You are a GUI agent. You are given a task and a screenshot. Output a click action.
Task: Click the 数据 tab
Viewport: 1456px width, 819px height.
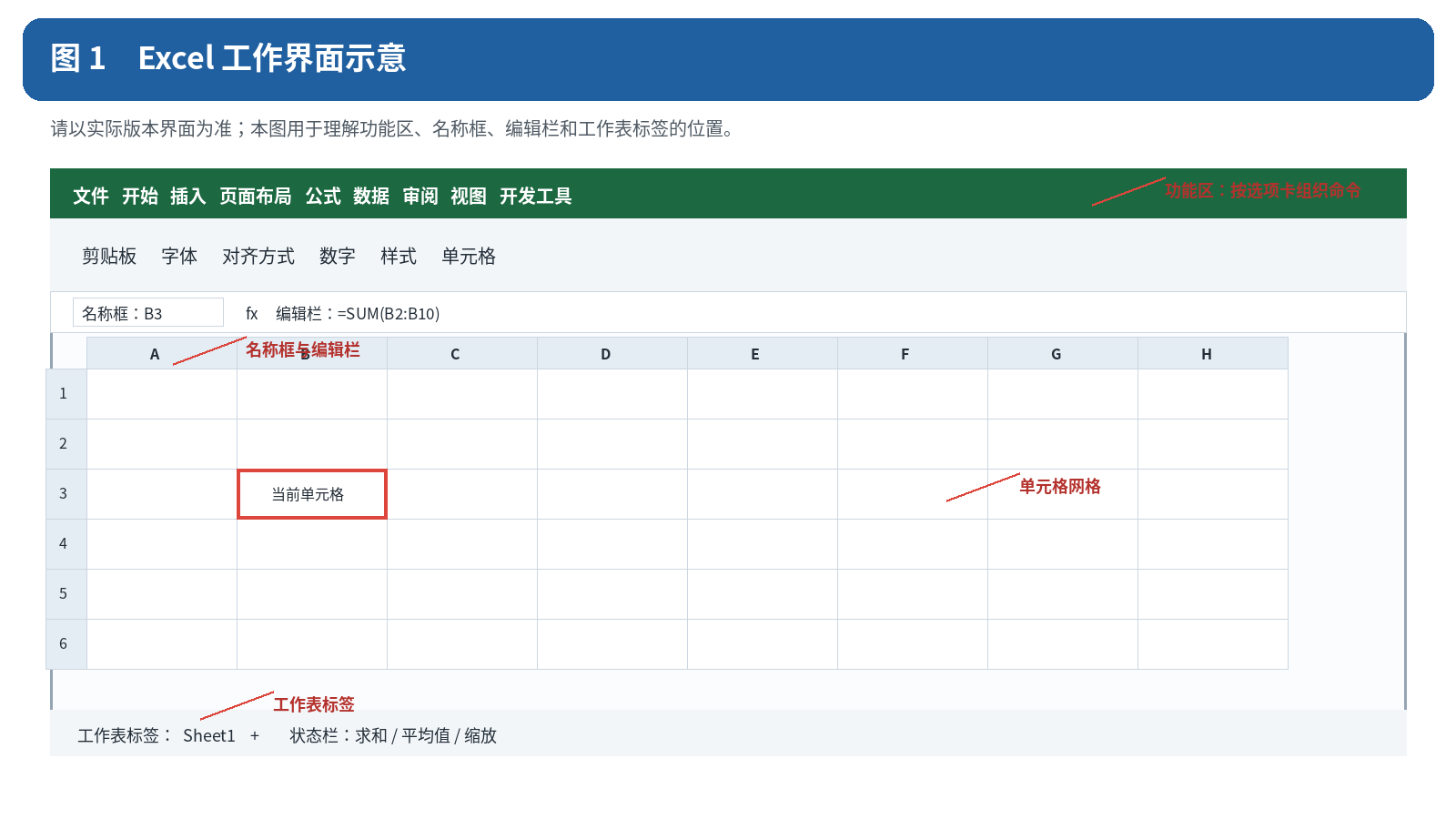point(371,197)
